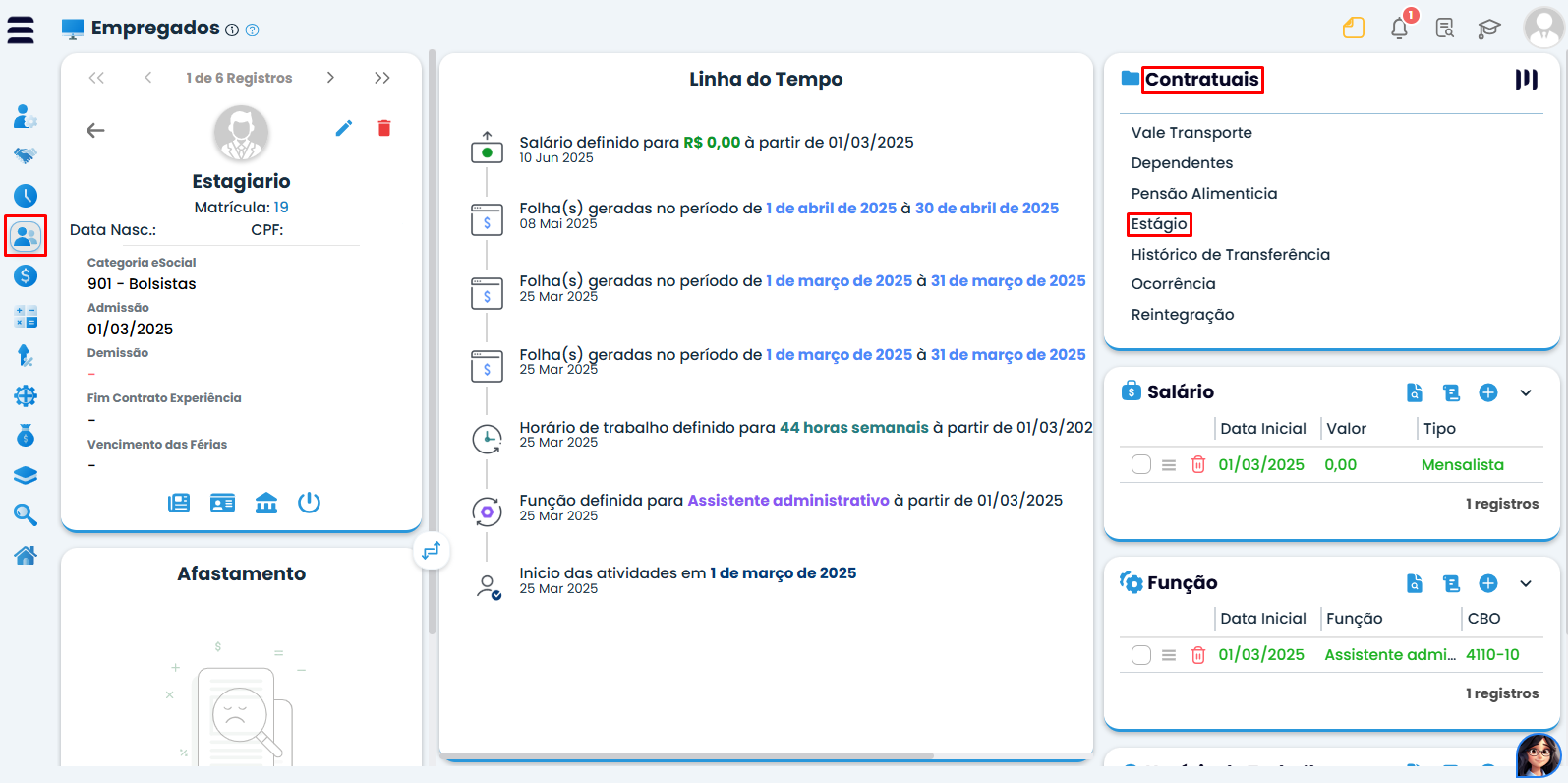1568x783 pixels.
Task: Open the gear wheel sidebar icon
Action: pos(26,395)
